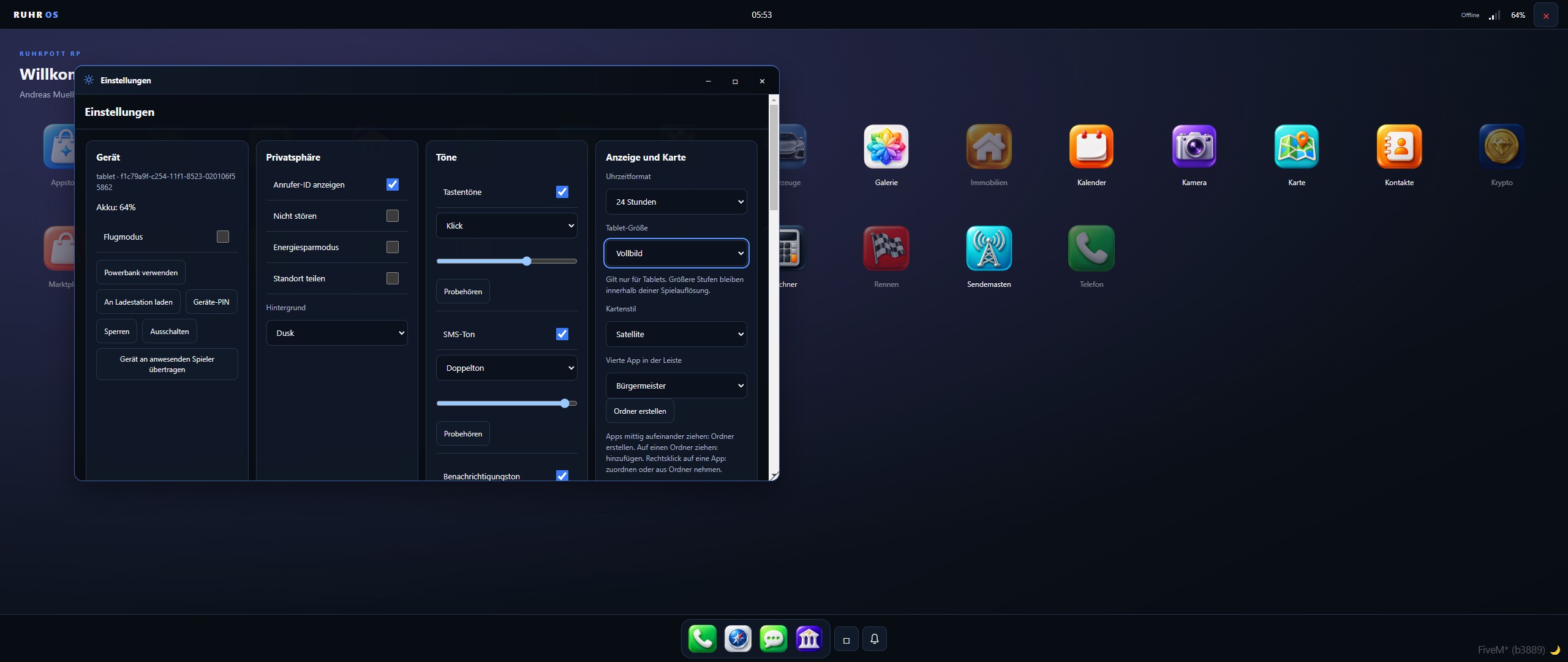Open the Uhrzeitformat 24 Stunden dropdown
The height and width of the screenshot is (662, 1568).
[676, 202]
